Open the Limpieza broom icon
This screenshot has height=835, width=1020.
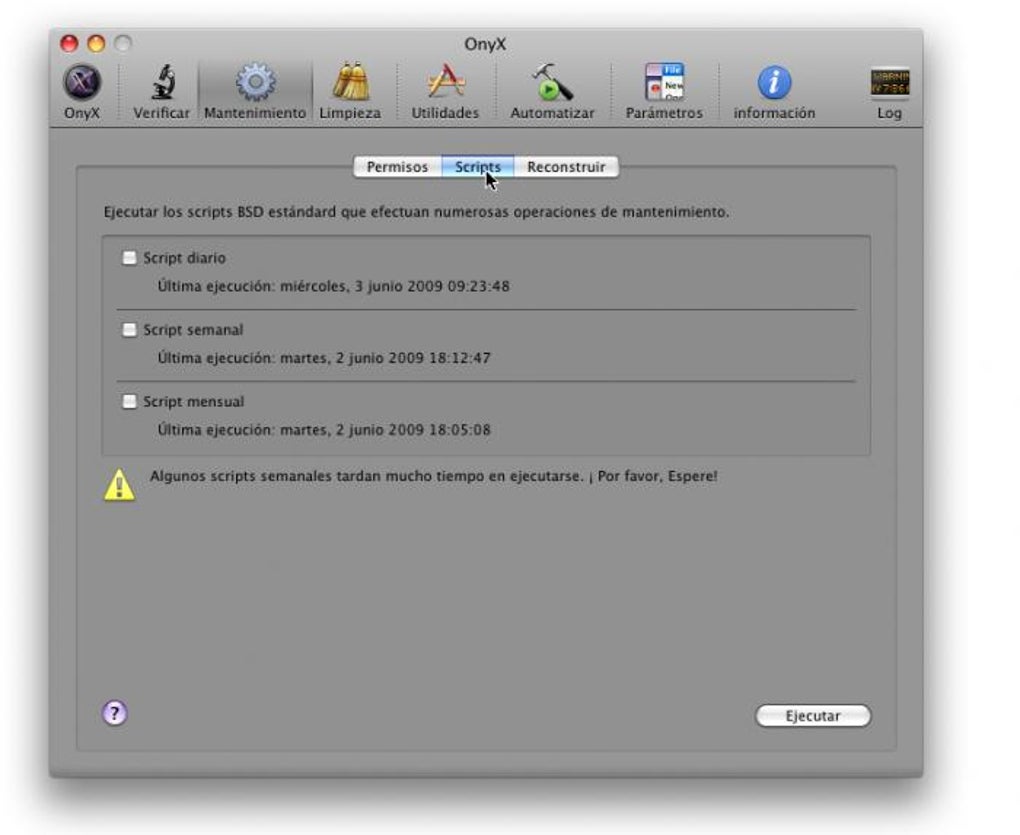pos(350,82)
